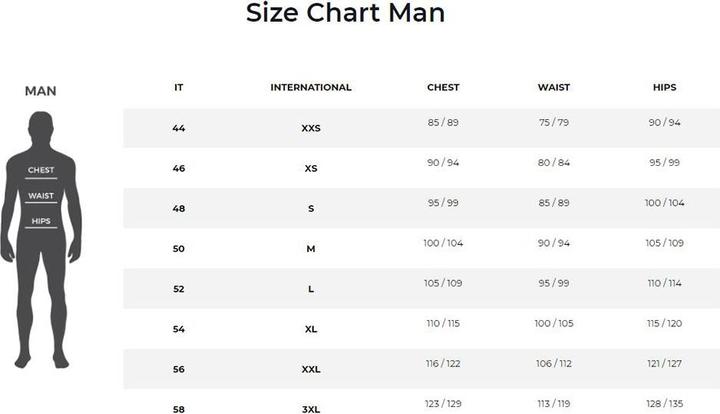Select the WAIST label on the silhouette
The height and width of the screenshot is (414, 720).
pos(41,196)
